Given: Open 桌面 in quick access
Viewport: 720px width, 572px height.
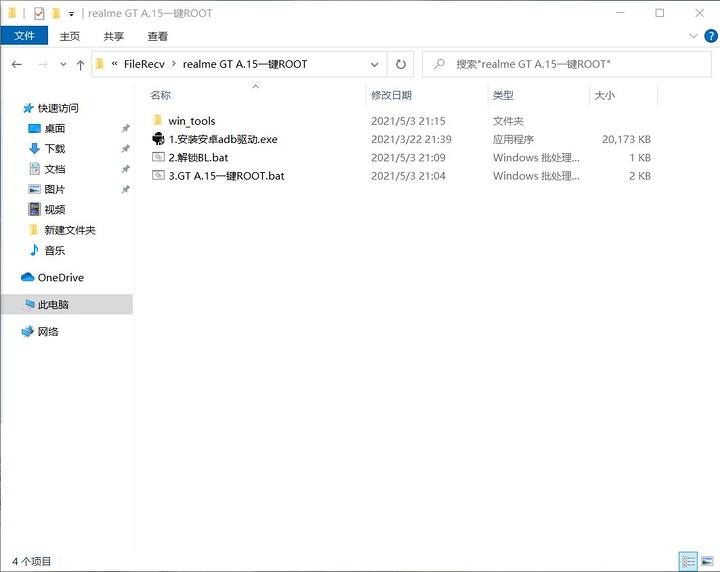Looking at the screenshot, I should click(55, 128).
